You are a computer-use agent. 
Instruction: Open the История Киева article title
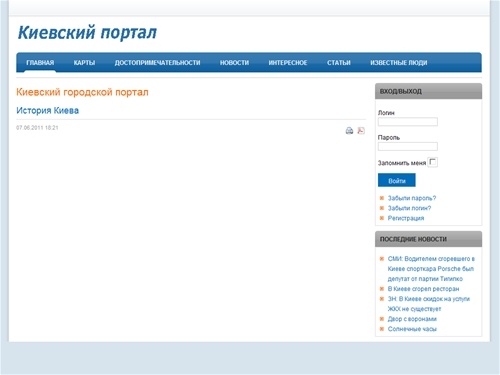[x=48, y=110]
